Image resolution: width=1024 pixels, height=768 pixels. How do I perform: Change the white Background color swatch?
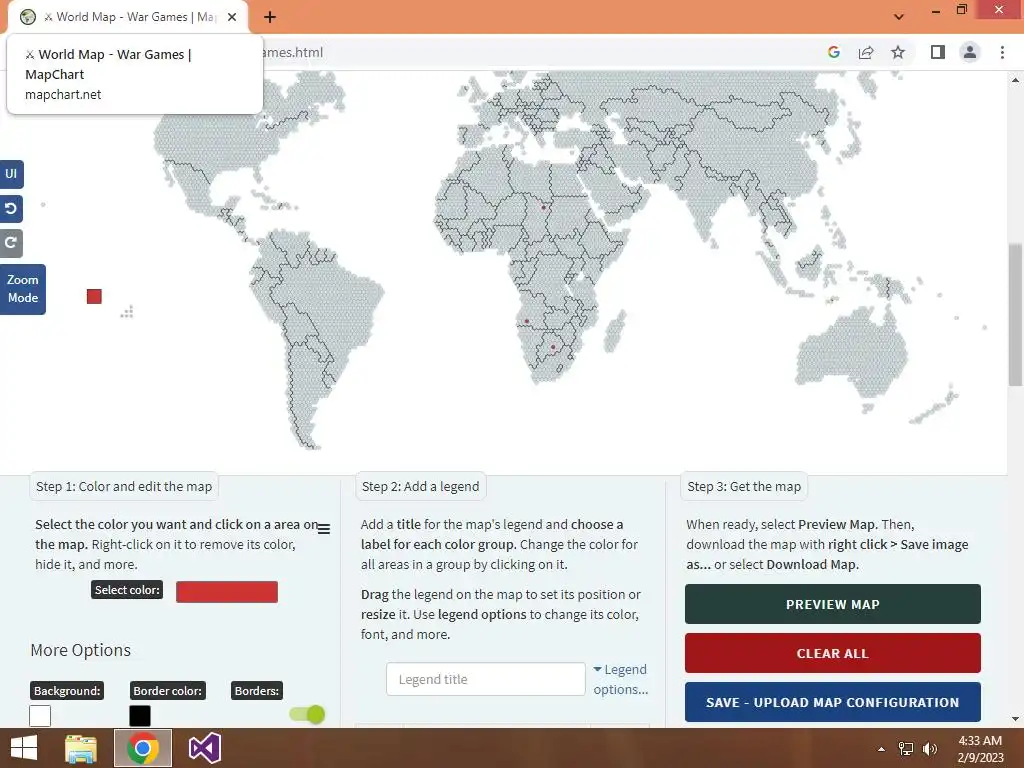(x=40, y=716)
